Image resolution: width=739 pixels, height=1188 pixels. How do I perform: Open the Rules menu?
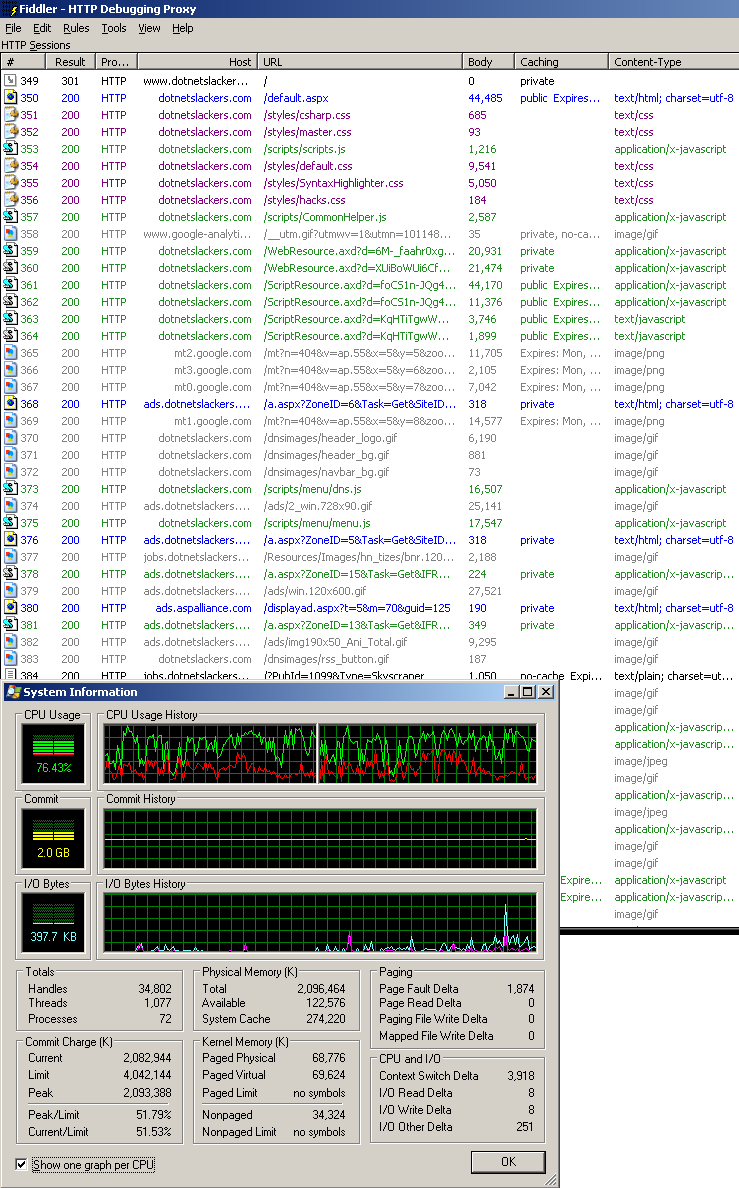tap(76, 28)
